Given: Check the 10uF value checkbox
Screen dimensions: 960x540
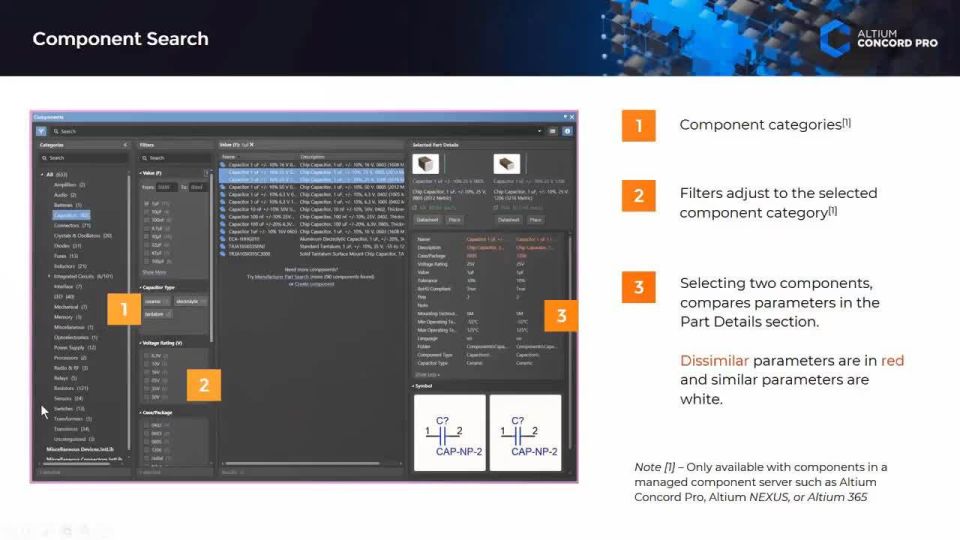Looking at the screenshot, I should (x=146, y=212).
